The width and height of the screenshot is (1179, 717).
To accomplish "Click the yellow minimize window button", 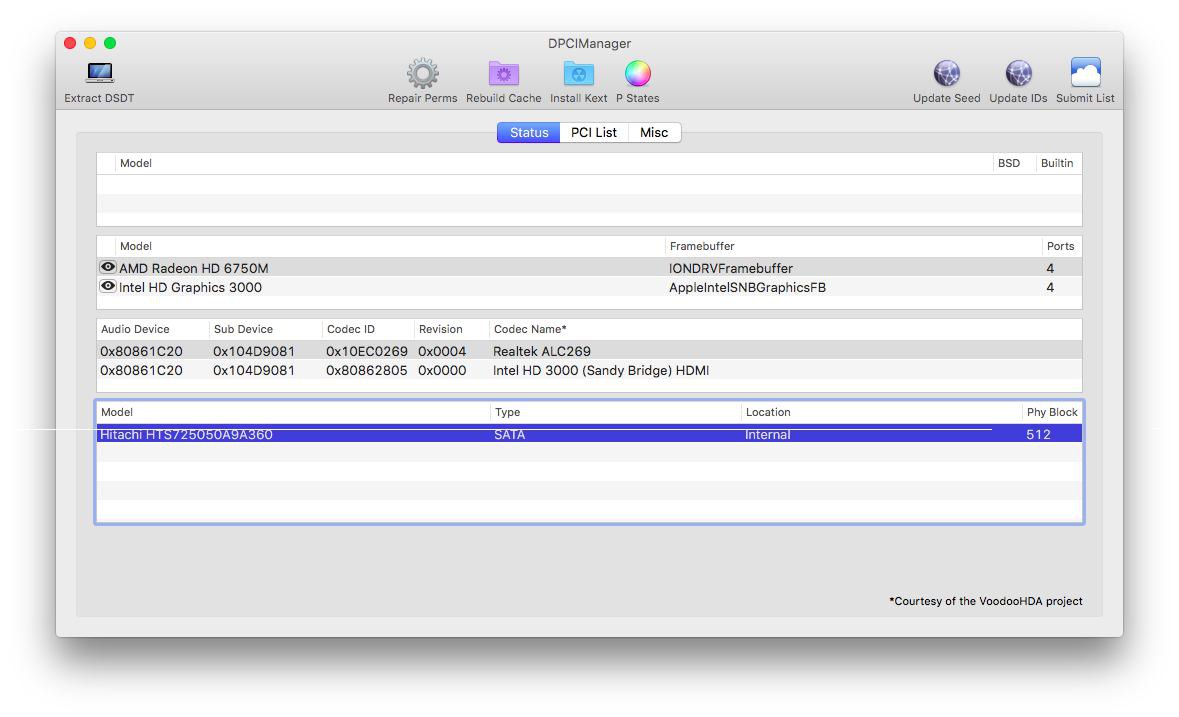I will (90, 43).
